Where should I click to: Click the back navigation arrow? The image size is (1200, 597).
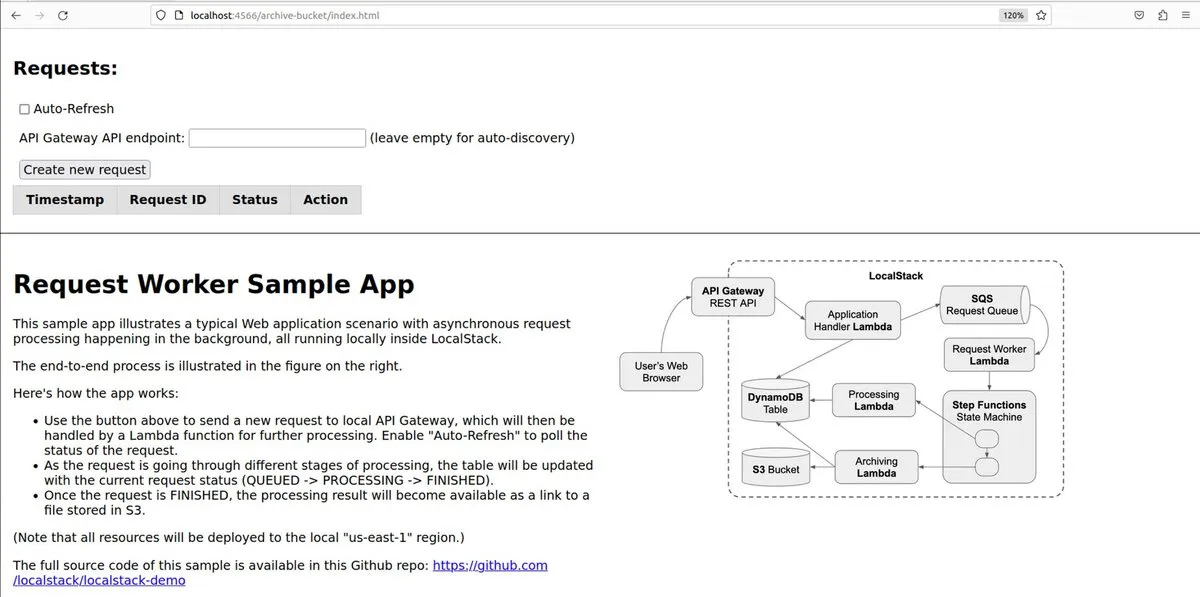point(16,15)
